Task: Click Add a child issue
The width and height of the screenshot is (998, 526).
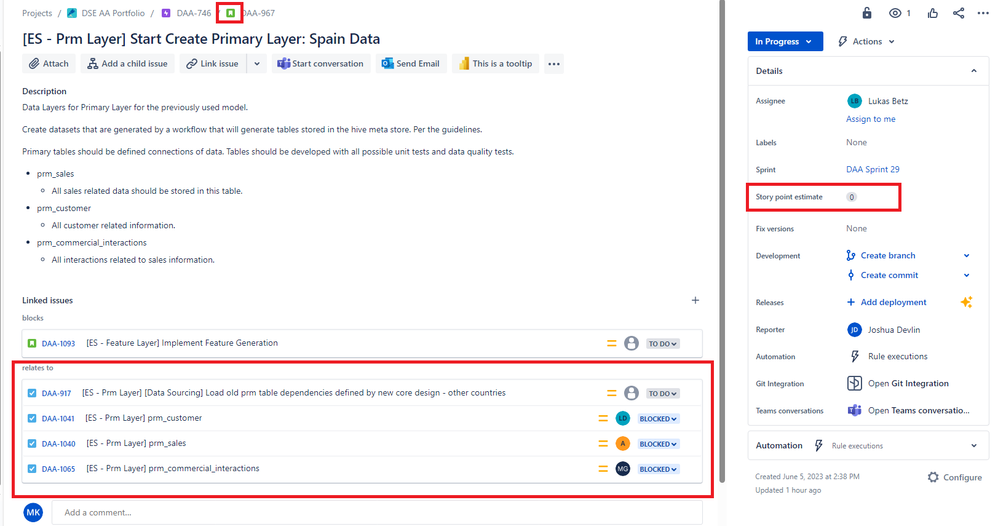Action: pyautogui.click(x=127, y=64)
